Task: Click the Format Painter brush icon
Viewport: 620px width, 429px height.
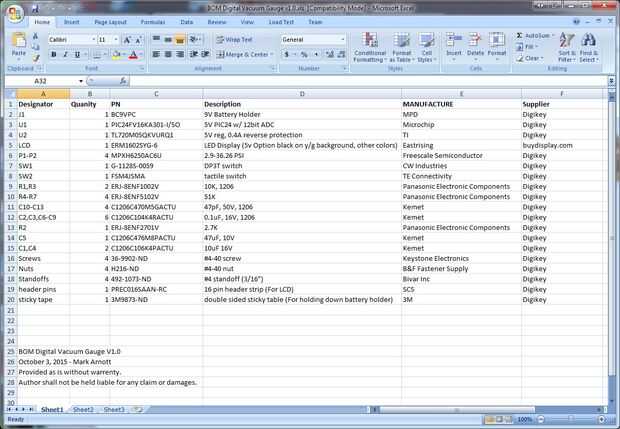Action: coord(36,58)
